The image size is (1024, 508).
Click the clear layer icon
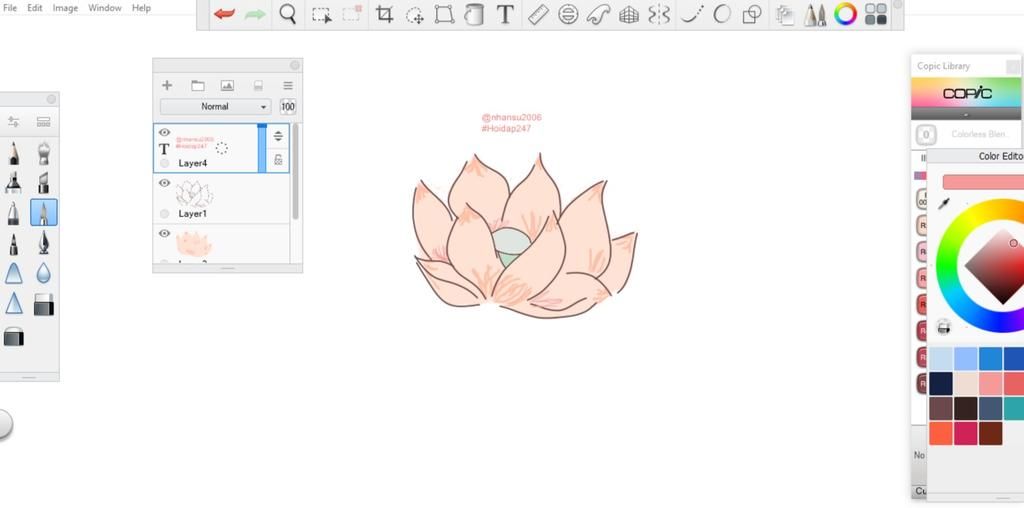tap(258, 86)
